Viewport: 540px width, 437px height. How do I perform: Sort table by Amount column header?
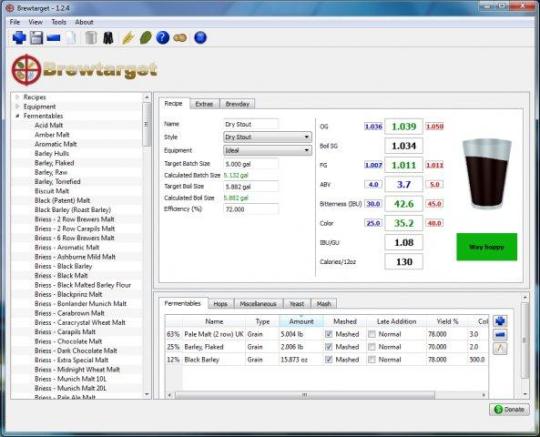click(301, 321)
